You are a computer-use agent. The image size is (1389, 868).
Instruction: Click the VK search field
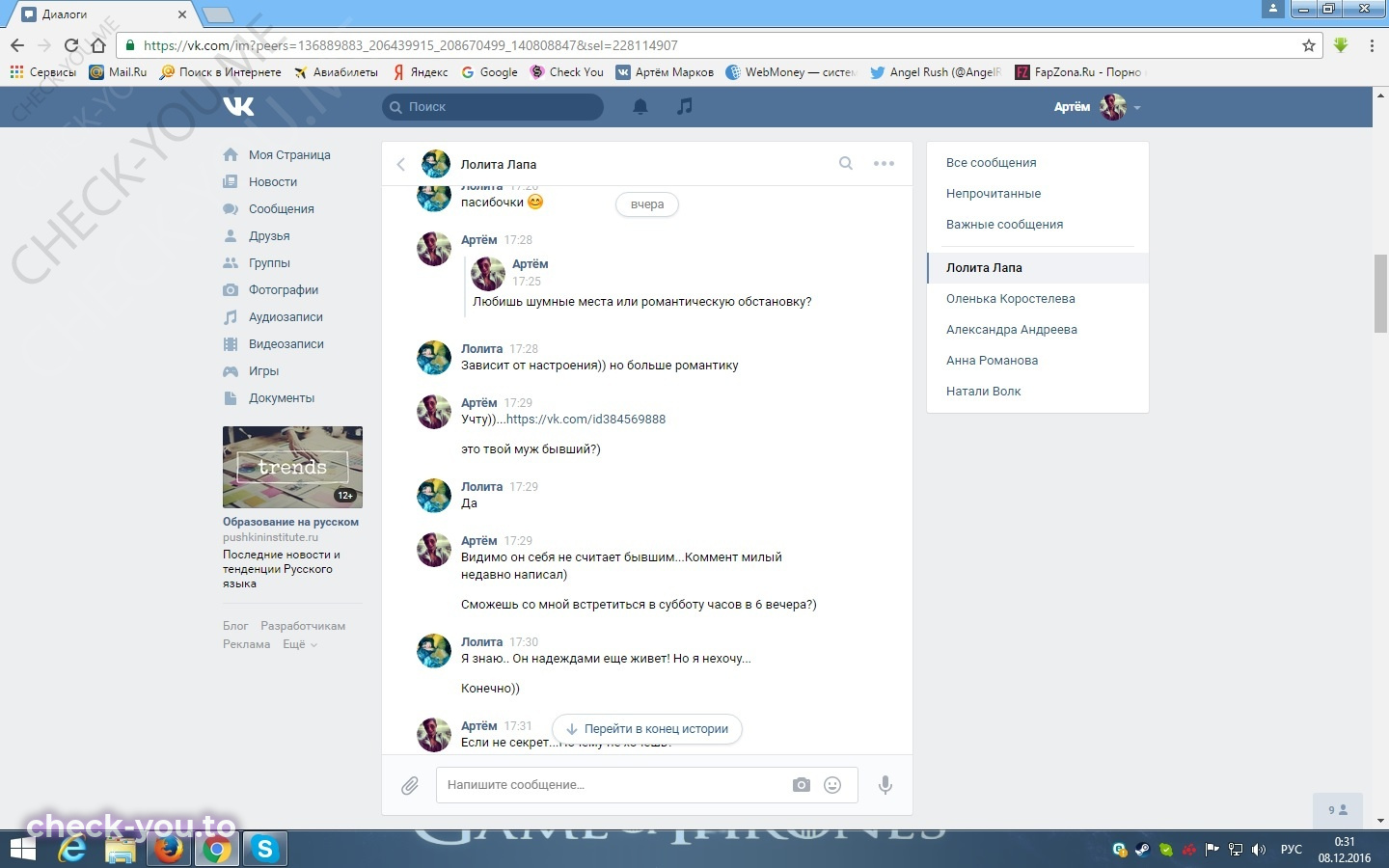(493, 107)
